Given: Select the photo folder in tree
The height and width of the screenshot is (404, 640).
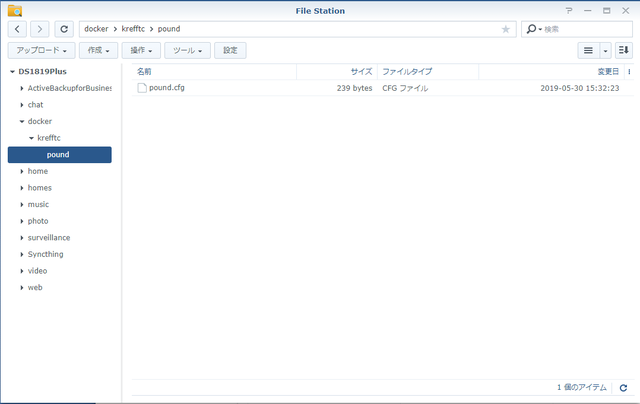Looking at the screenshot, I should (x=38, y=221).
